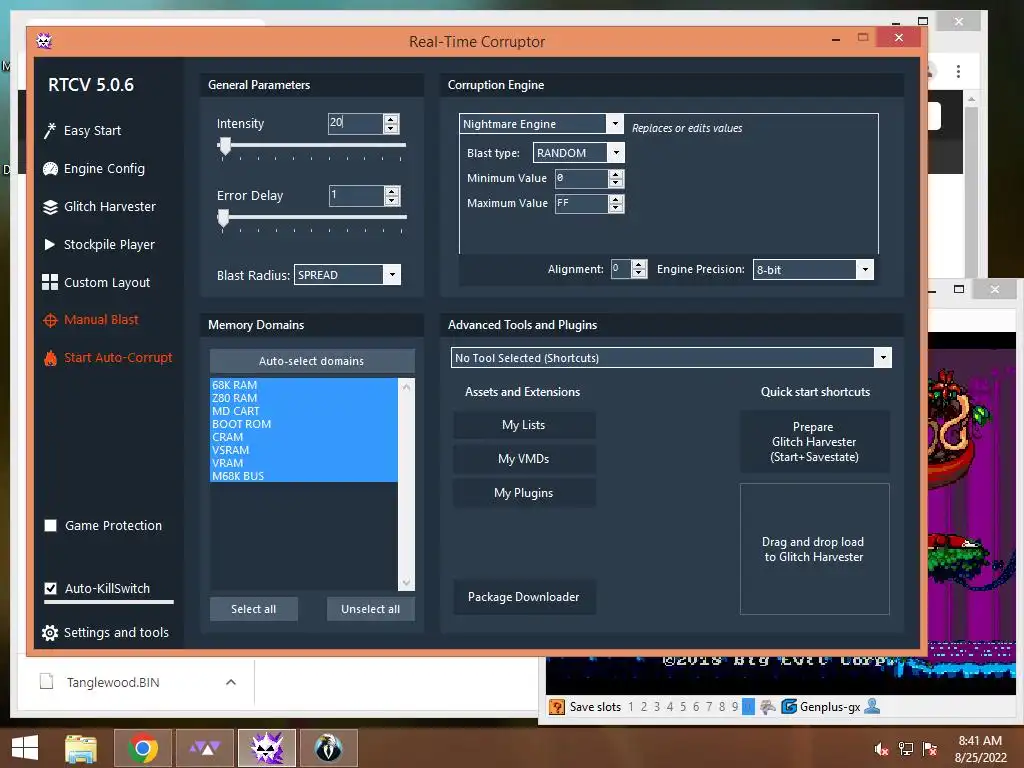Open the Blast type RANDOM dropdown
Screen dimensions: 1024x768
pyautogui.click(x=615, y=153)
